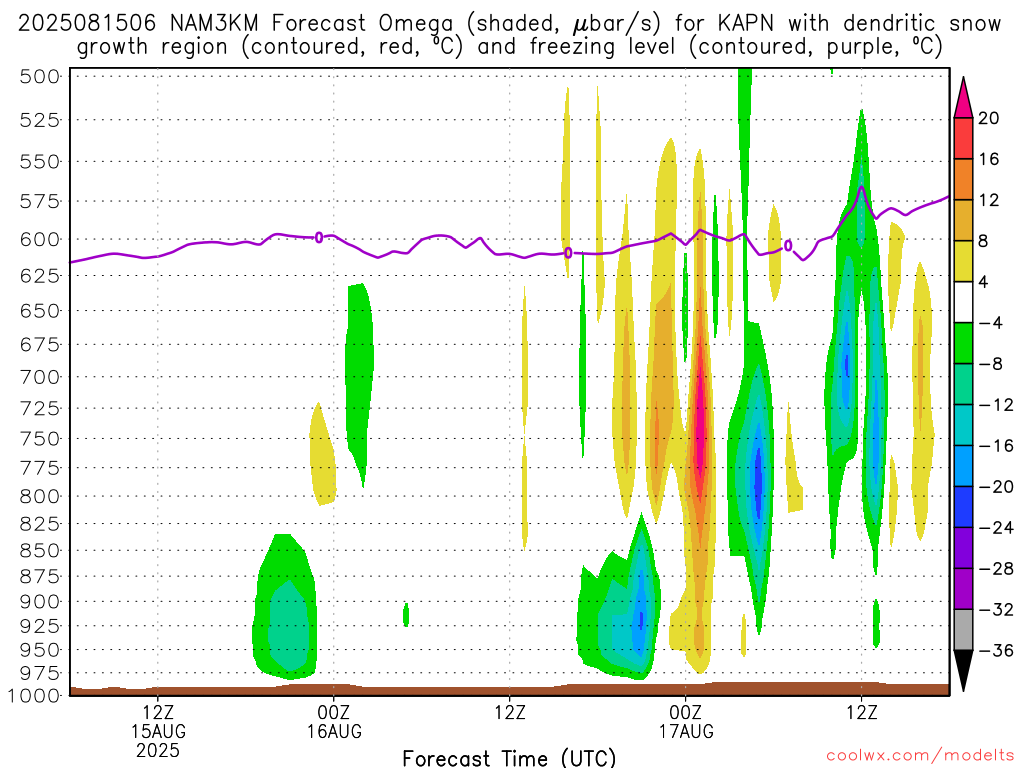Click colorbar value '-4'
This screenshot has width=1024, height=768.
pos(990,323)
